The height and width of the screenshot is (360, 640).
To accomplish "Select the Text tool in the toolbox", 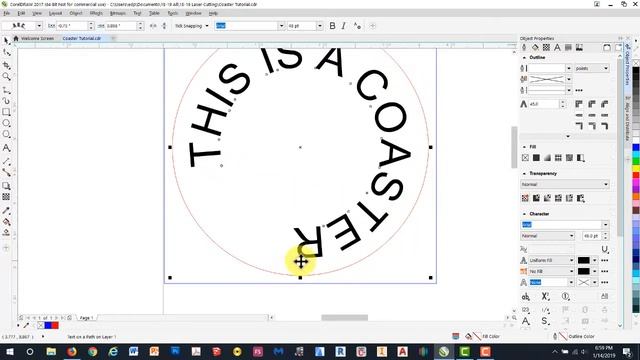I will 6,148.
